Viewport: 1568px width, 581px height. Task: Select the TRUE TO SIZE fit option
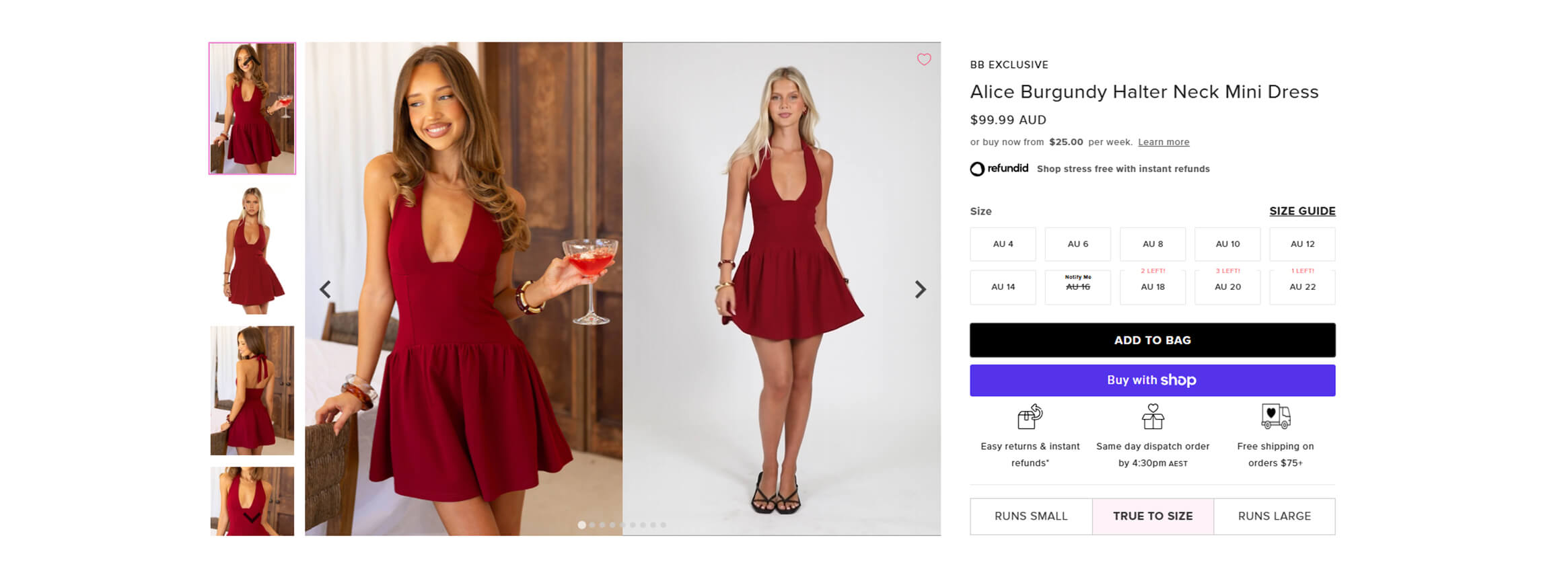pos(1152,516)
